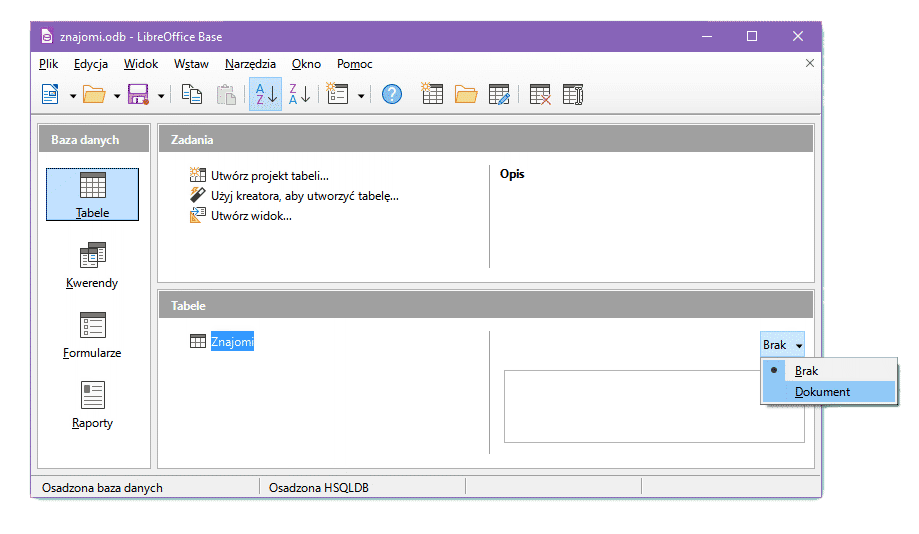Screen dimensions: 919x534
Task: Select Formularze in the database pane
Action: click(92, 335)
